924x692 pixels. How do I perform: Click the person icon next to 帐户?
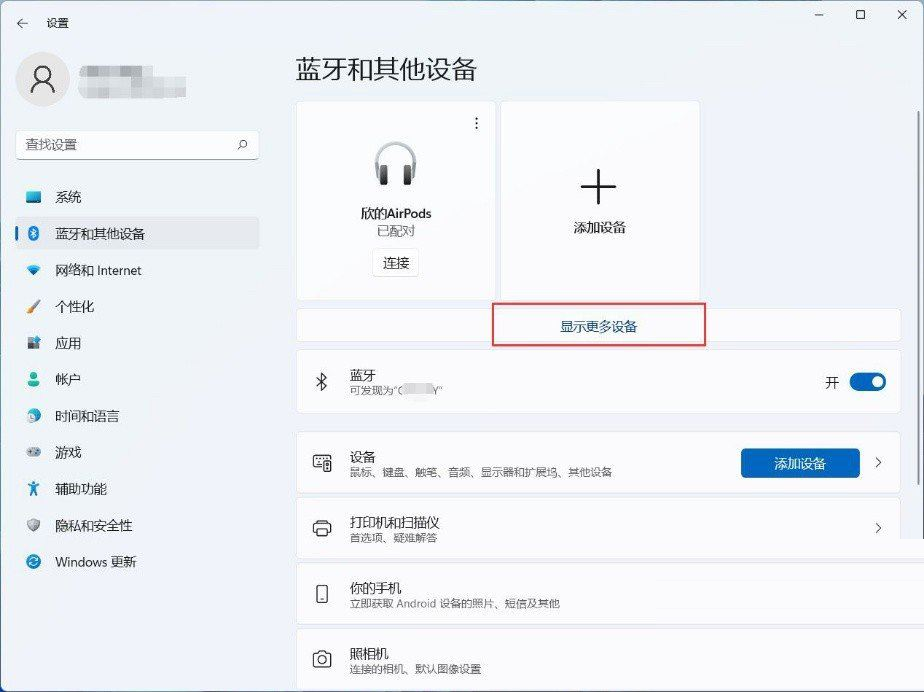tap(34, 379)
